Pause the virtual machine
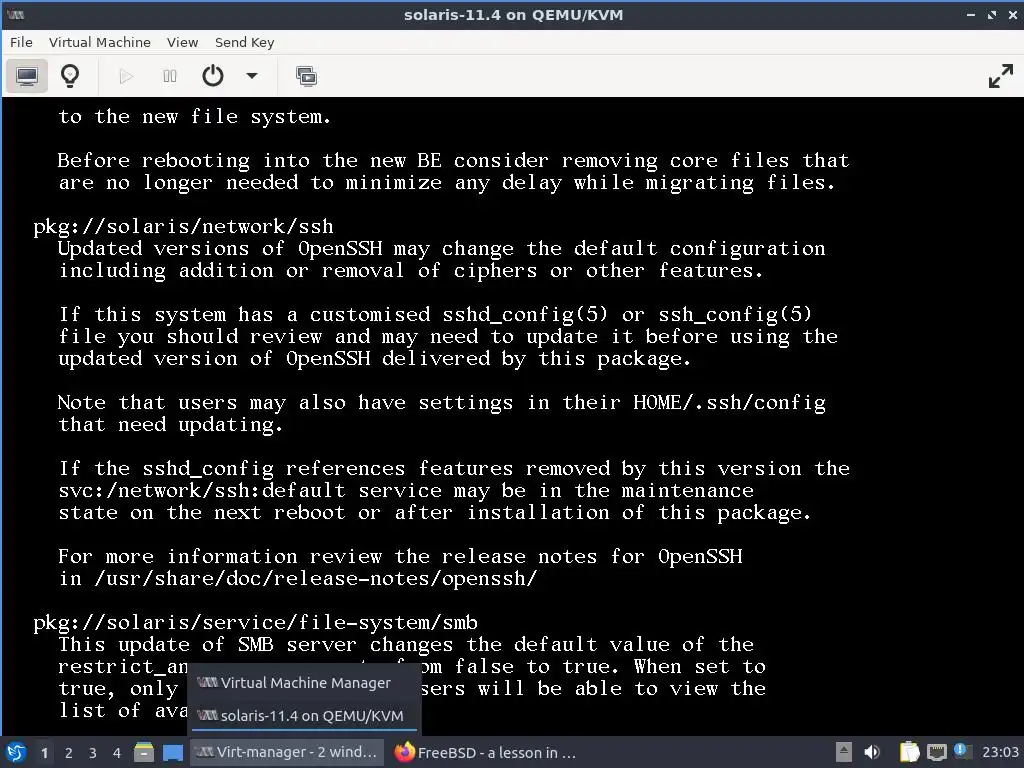Screen dimensions: 1024x768 (170, 76)
